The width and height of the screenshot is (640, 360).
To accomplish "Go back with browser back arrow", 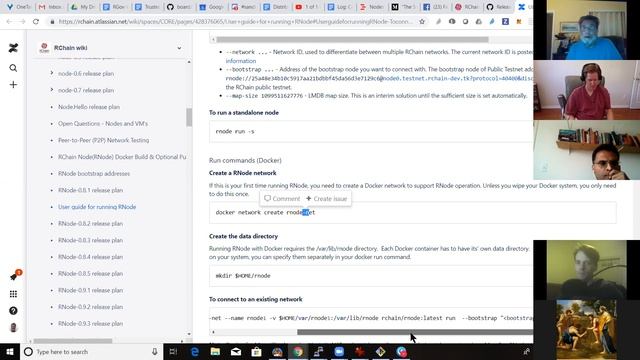I will pos(9,22).
